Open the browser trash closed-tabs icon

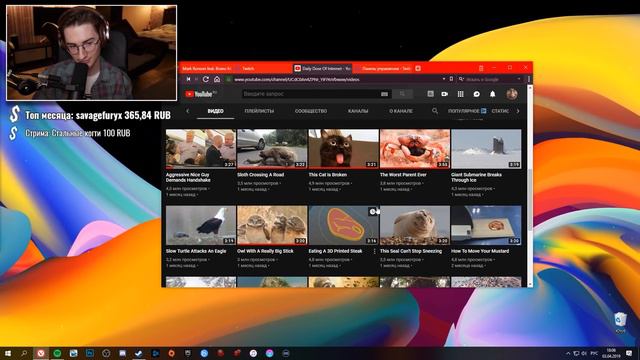481,68
